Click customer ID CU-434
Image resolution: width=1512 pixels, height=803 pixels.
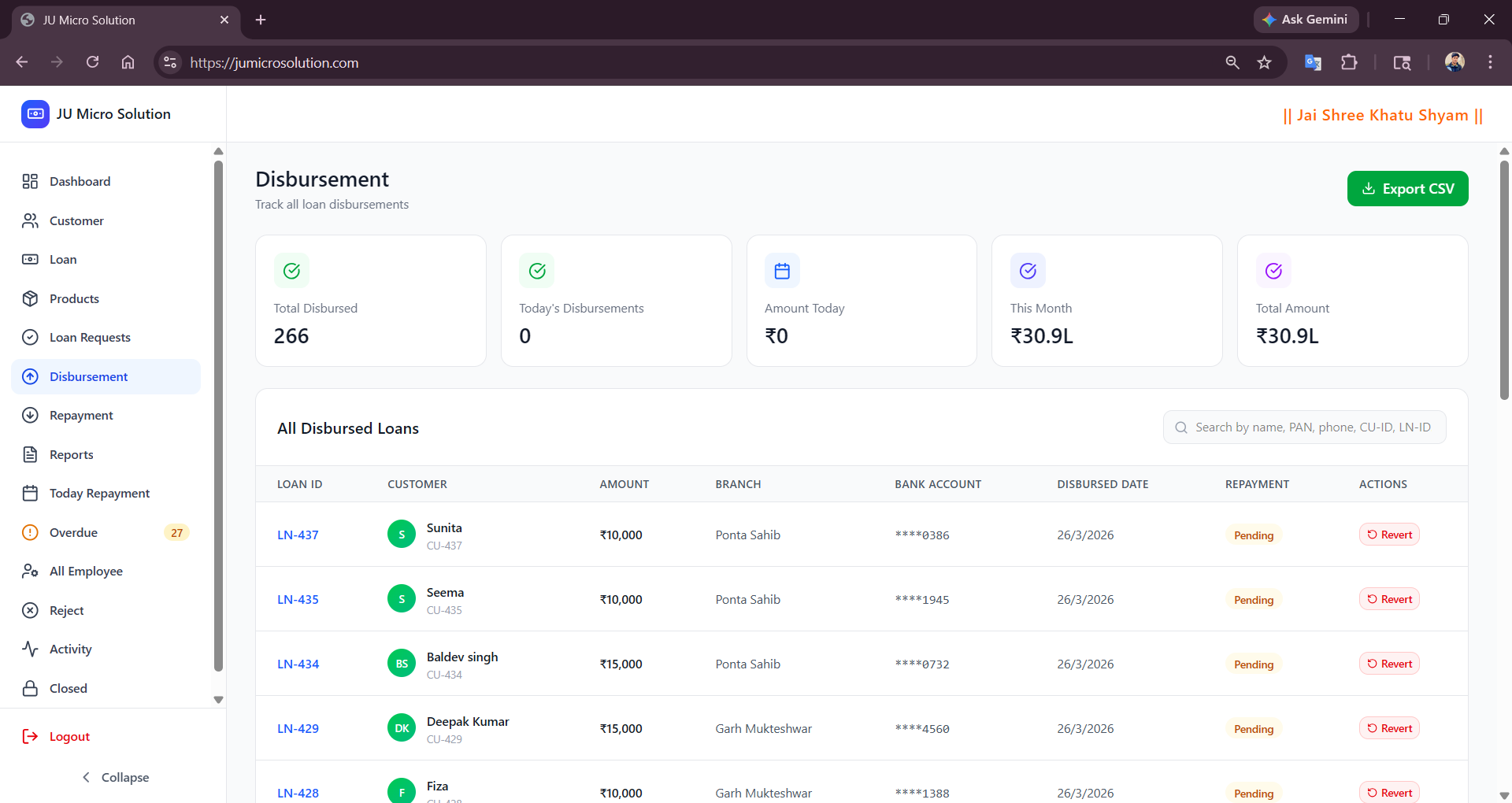(444, 675)
